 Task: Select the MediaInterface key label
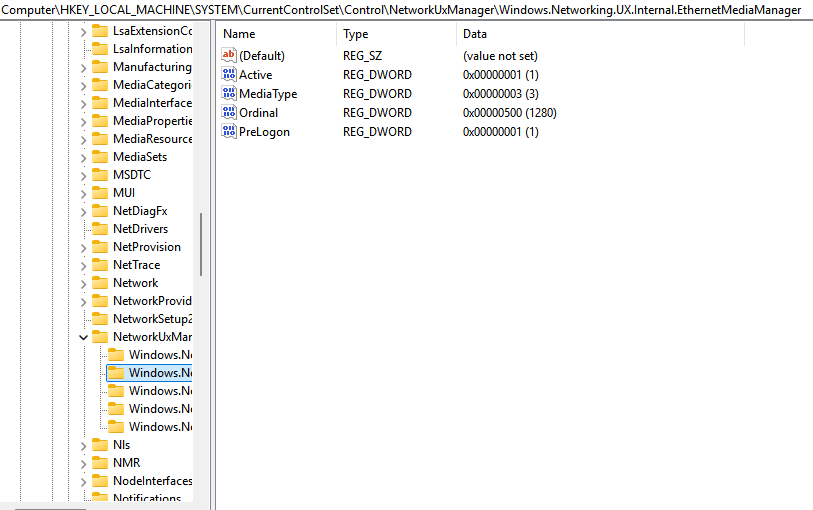152,103
